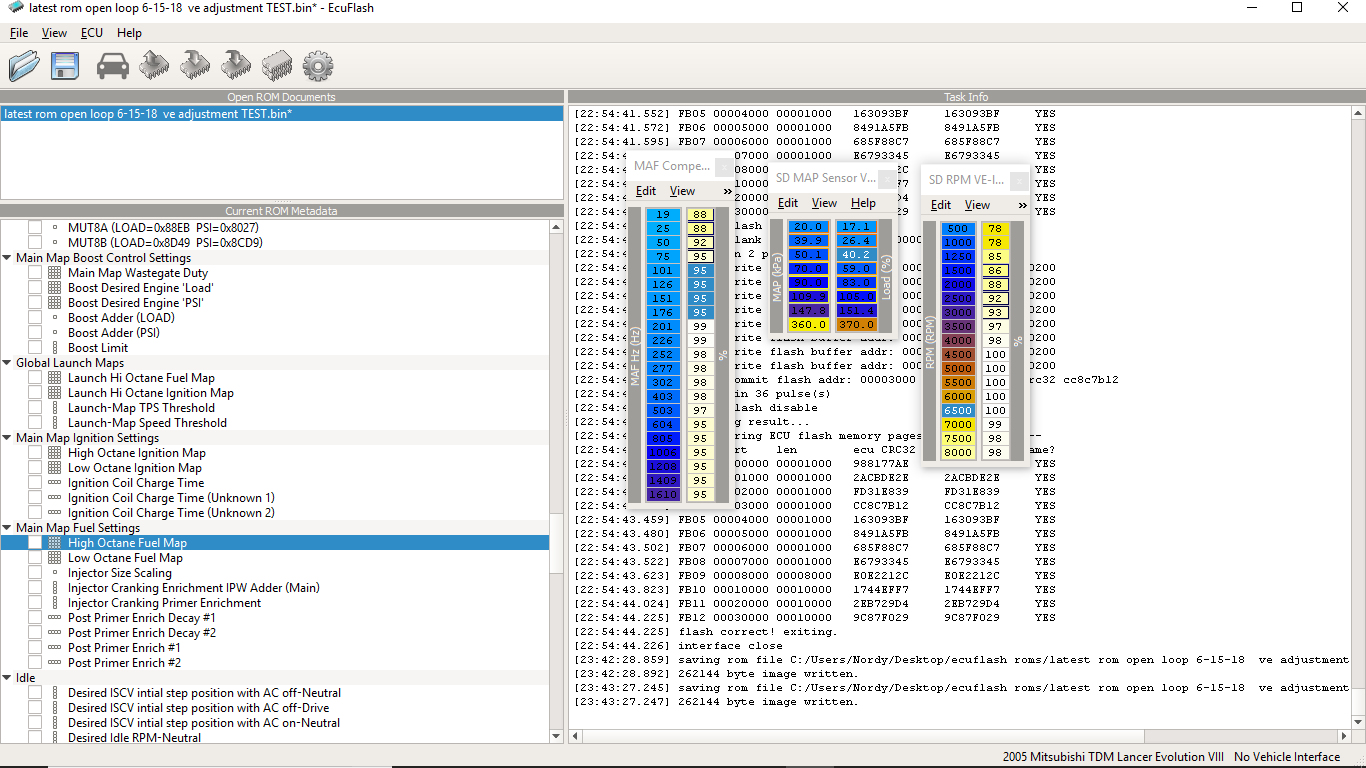The width and height of the screenshot is (1366, 768).
Task: Select the open ROM document in the list
Action: click(148, 114)
